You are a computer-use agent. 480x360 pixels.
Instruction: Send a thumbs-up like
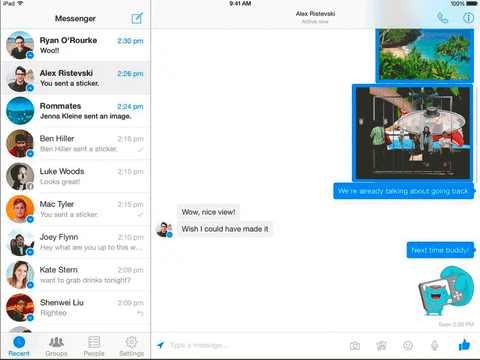[464, 345]
